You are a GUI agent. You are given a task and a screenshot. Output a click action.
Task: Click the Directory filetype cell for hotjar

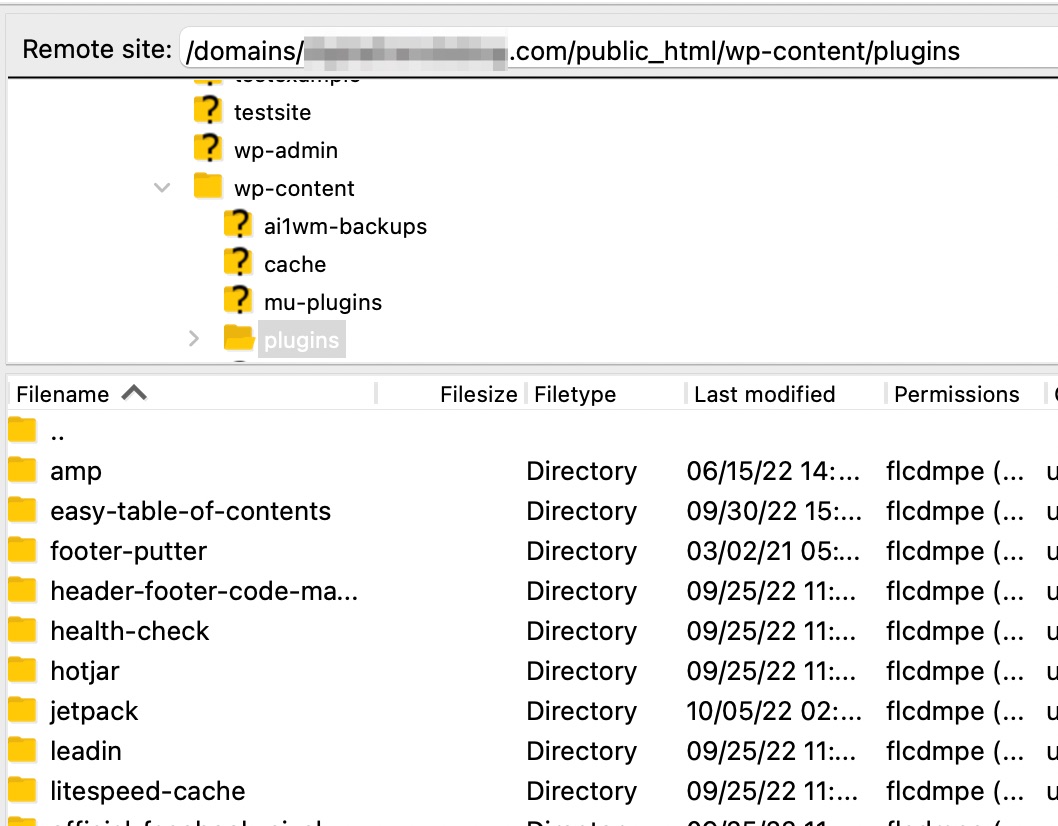click(582, 671)
